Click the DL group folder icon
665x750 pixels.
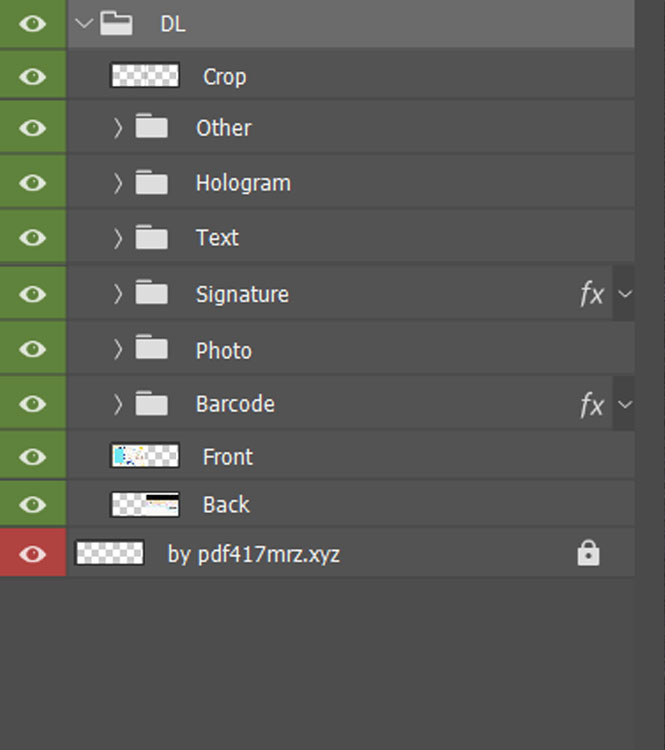point(117,23)
